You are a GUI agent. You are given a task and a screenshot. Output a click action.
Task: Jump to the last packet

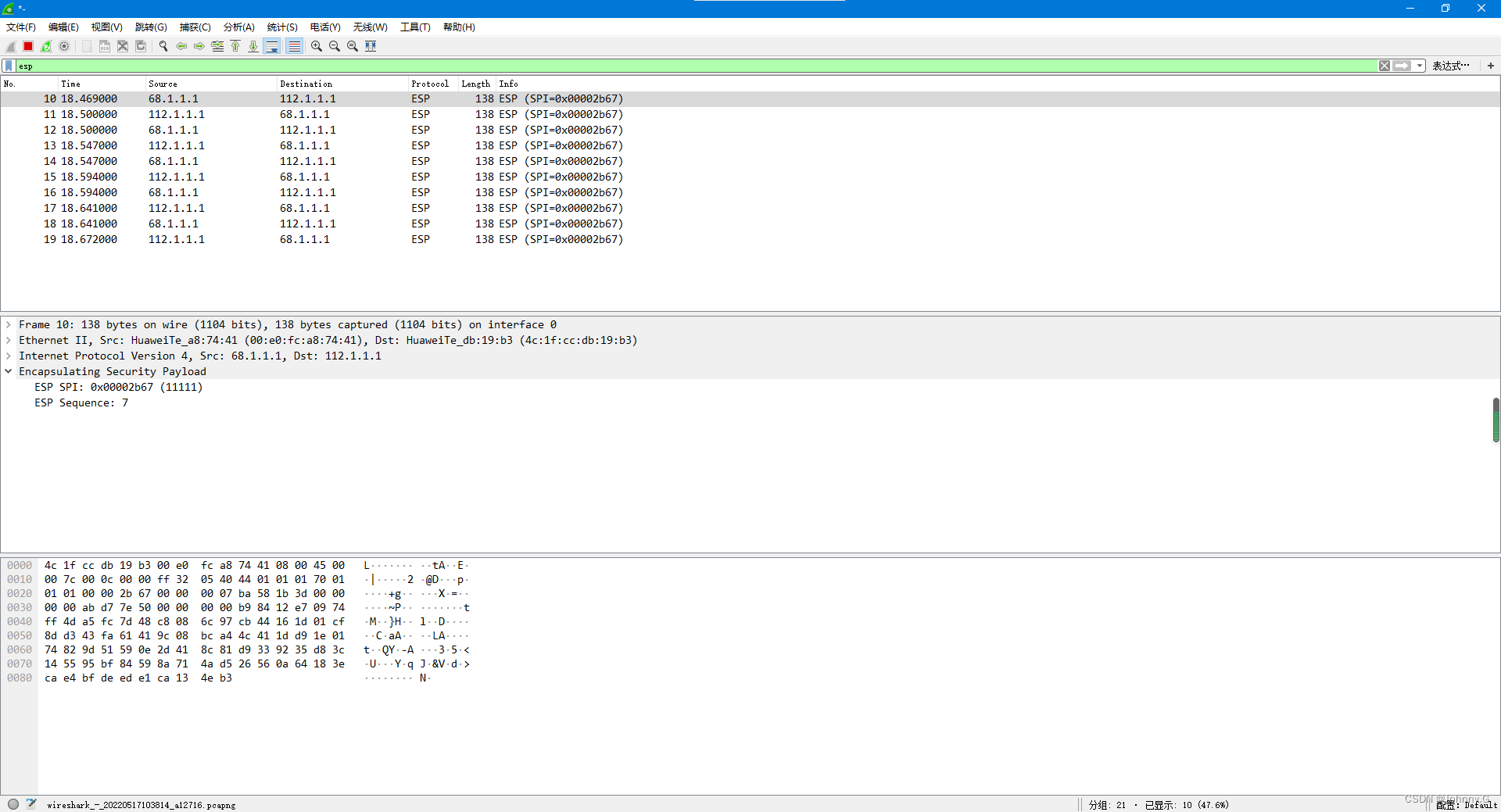tap(253, 46)
